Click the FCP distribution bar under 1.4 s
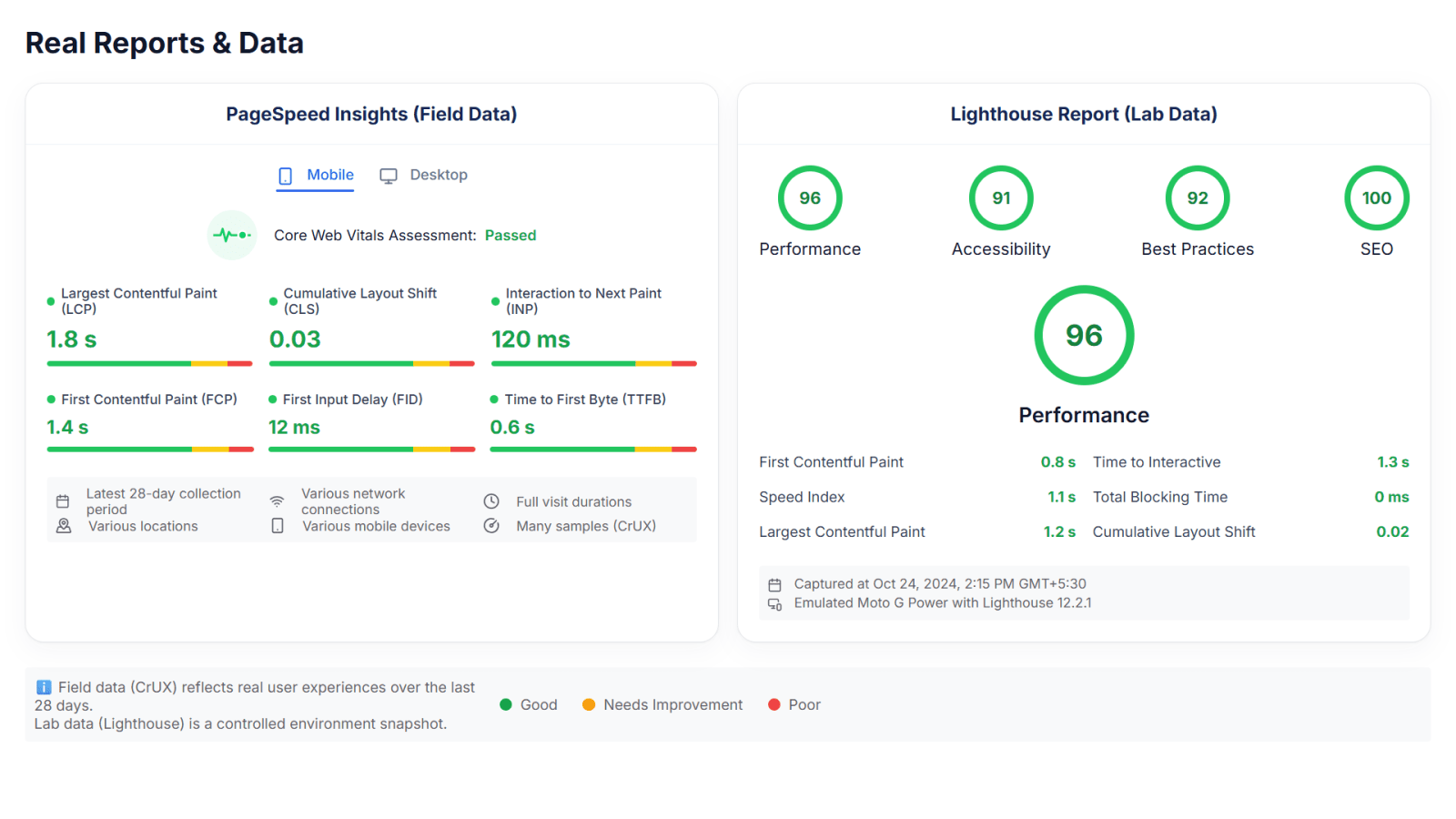1456x819 pixels. point(150,450)
